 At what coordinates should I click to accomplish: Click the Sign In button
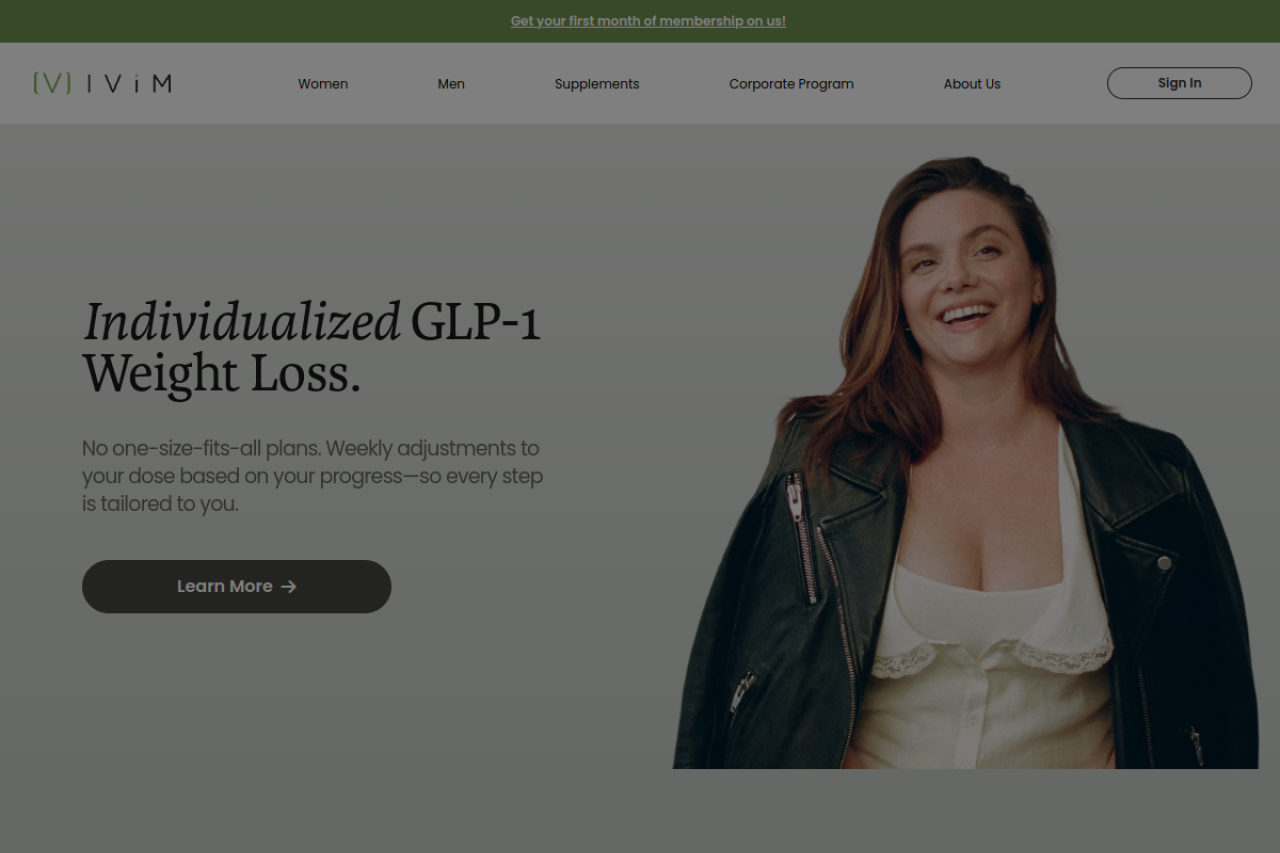pos(1179,83)
